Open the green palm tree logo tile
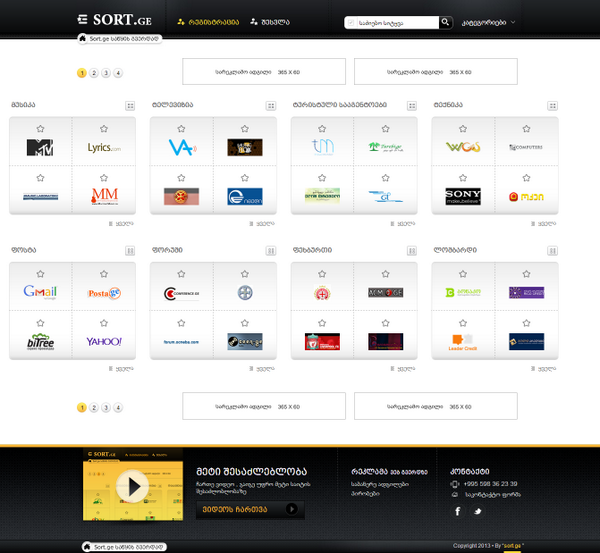Screen dimensions: 600x553 click(386, 147)
